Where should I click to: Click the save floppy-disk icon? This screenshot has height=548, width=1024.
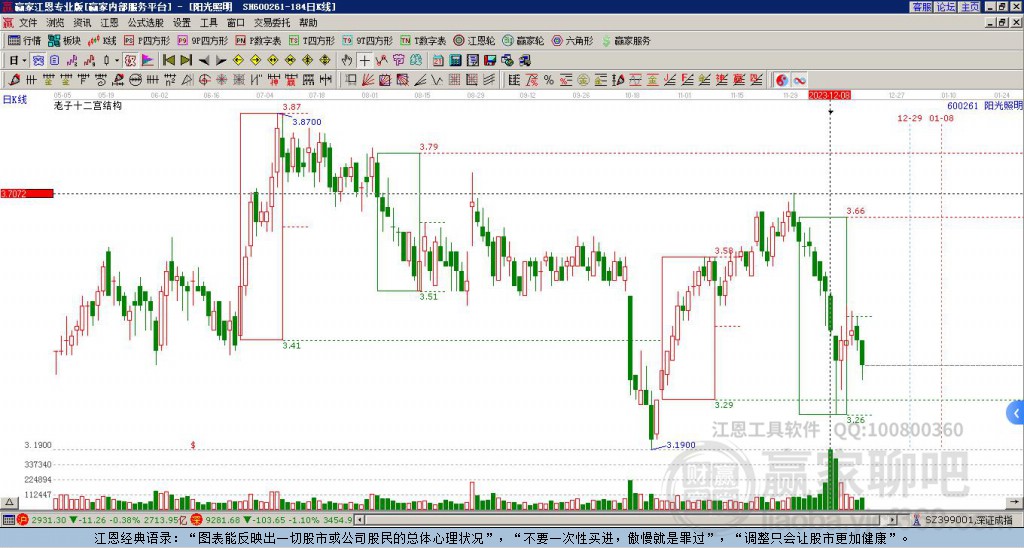click(x=490, y=61)
